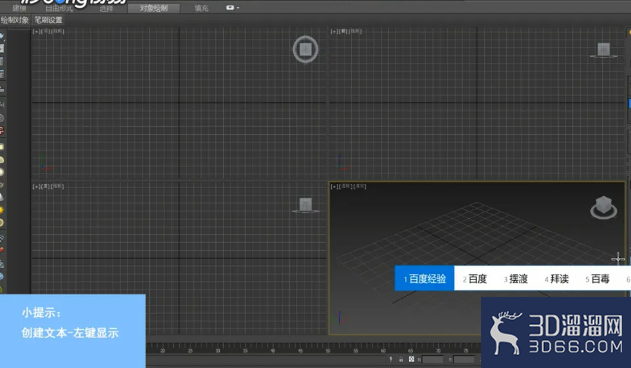Open the 前 view label menu
631x368 pixels.
[343, 31]
